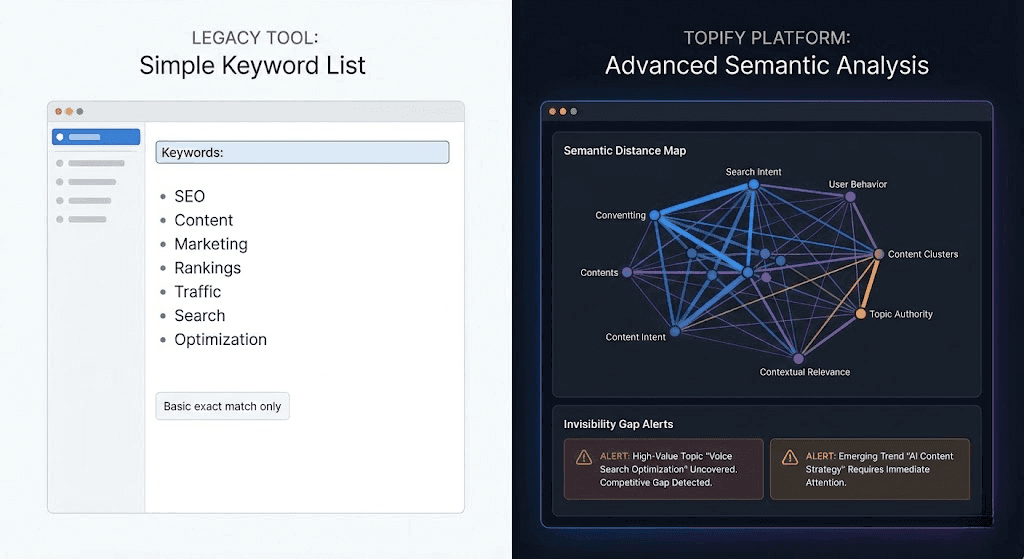
Task: Select the Search Intent node
Action: point(754,185)
